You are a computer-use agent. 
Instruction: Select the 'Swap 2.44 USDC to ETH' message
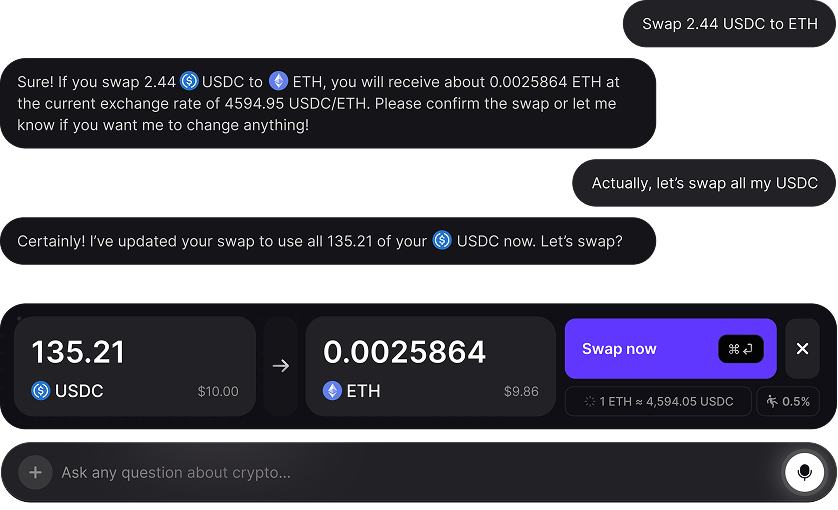click(729, 24)
